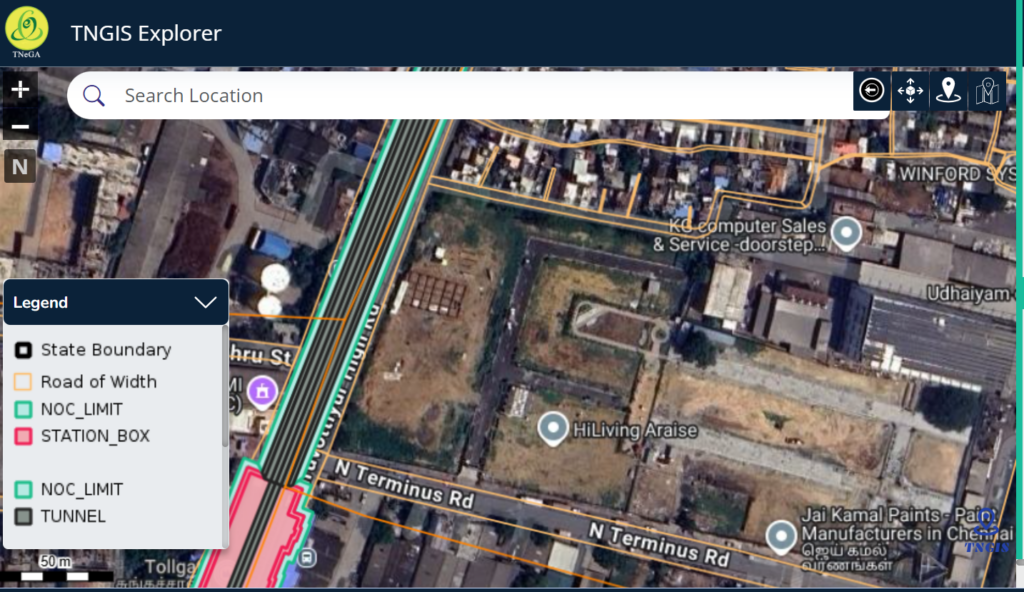Select the KC computer Sales map pin

pyautogui.click(x=847, y=233)
